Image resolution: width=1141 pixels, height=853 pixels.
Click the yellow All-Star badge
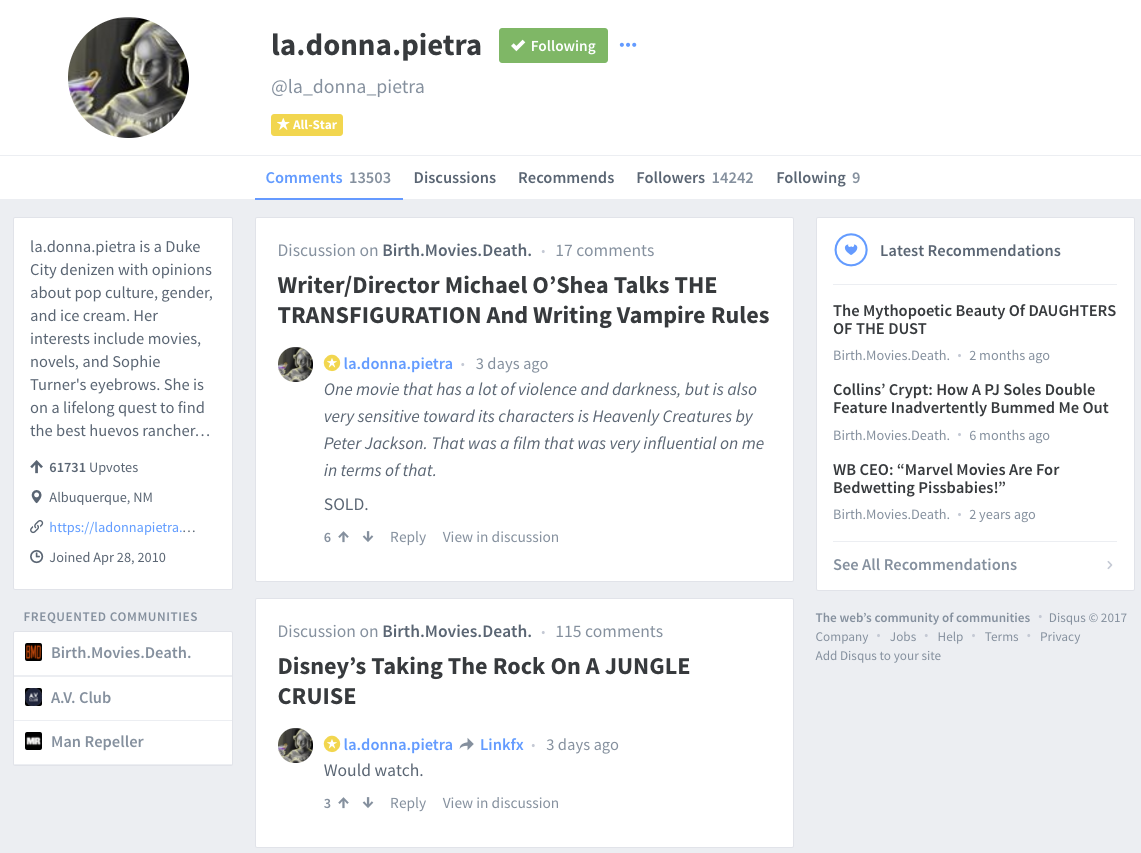pos(307,125)
